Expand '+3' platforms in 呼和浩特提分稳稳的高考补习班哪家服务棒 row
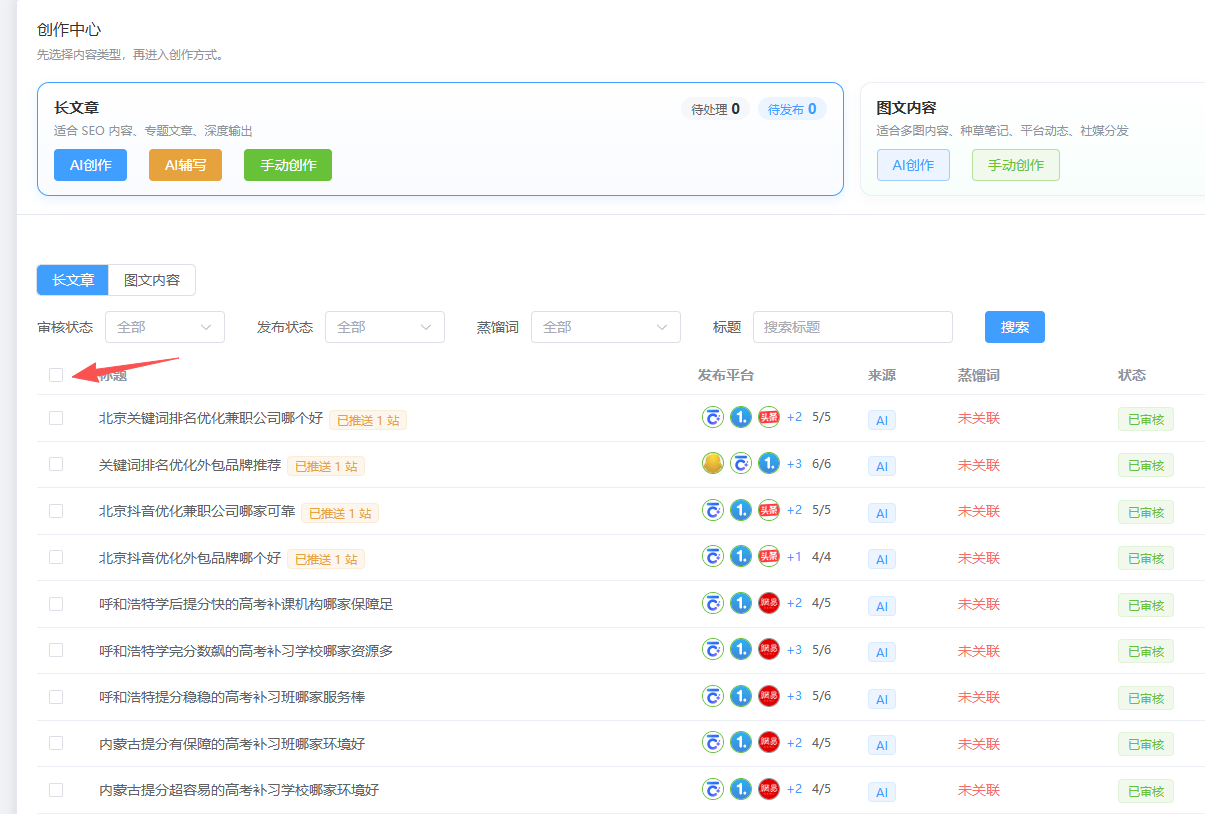This screenshot has width=1205, height=814. tap(794, 696)
